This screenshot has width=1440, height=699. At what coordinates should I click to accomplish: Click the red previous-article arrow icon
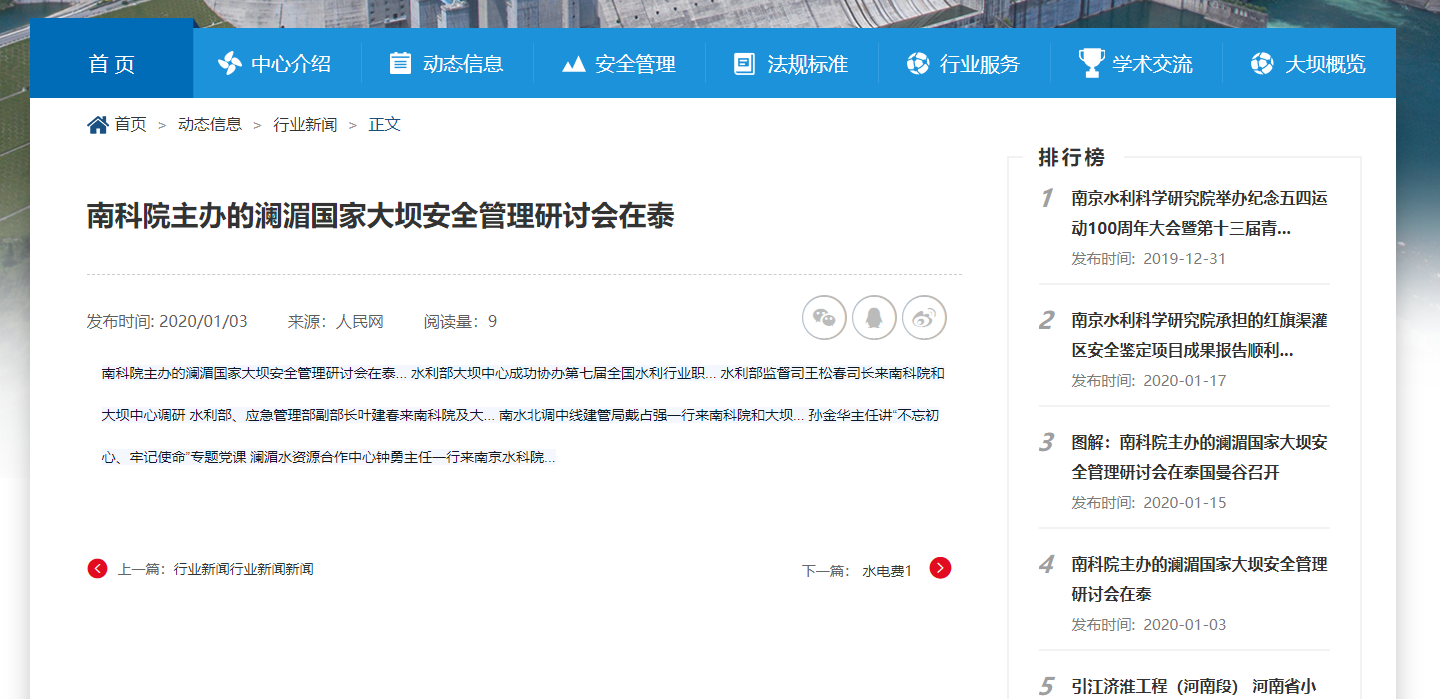tap(97, 568)
